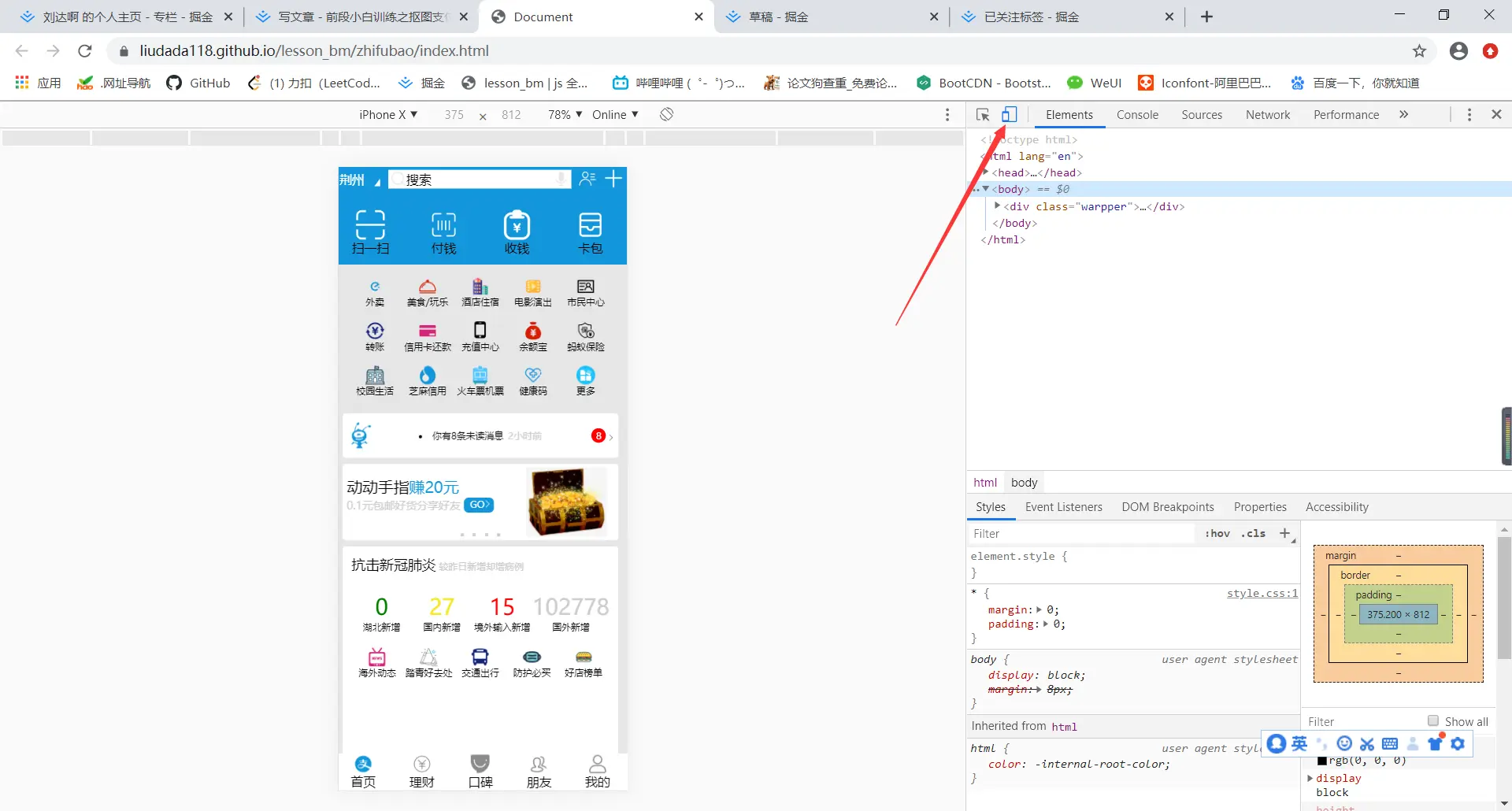Screen dimensions: 1512x811
Task: Tap the pay (付钱) icon
Action: [443, 224]
